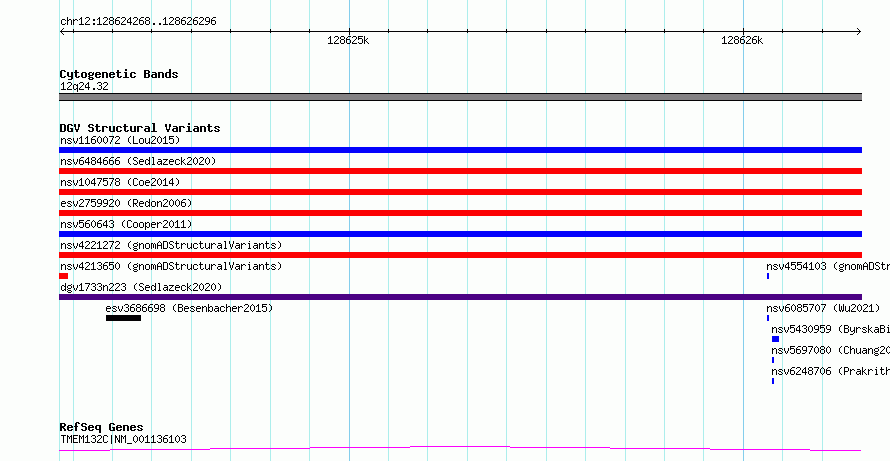Select the RefSeq Genes track title
The height and width of the screenshot is (461, 890).
[x=102, y=427]
